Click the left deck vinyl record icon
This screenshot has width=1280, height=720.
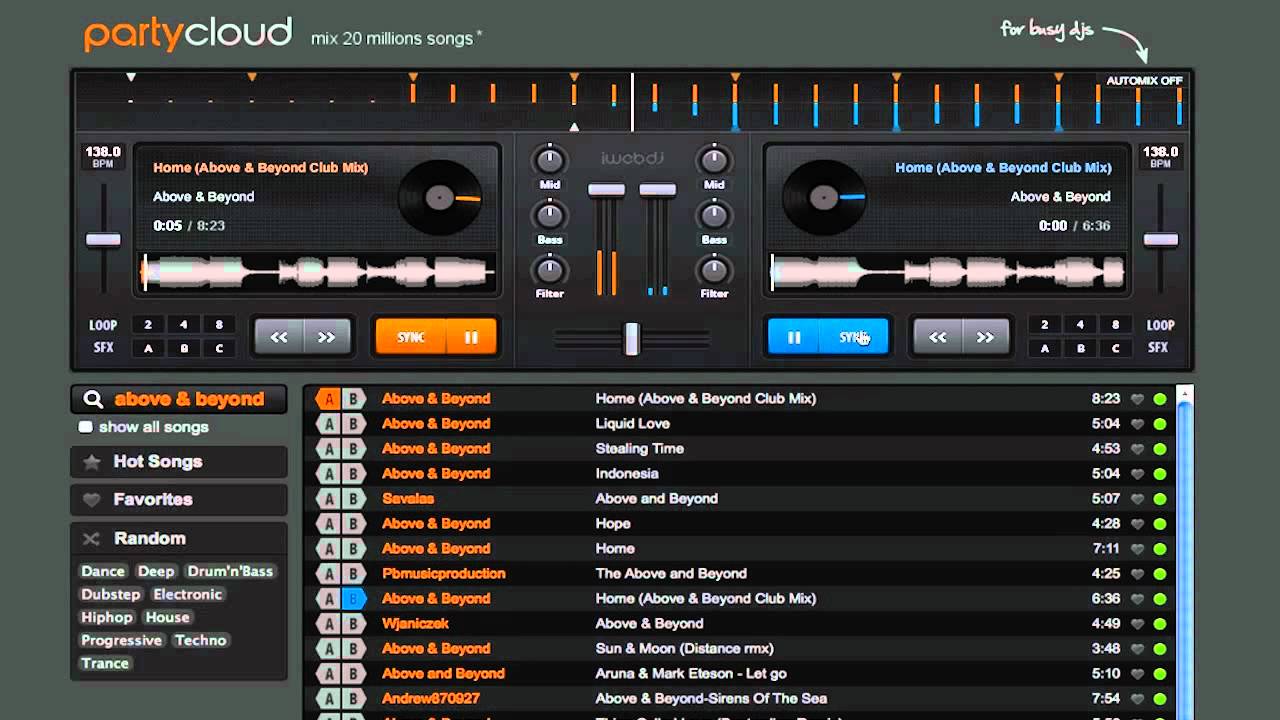[x=439, y=198]
